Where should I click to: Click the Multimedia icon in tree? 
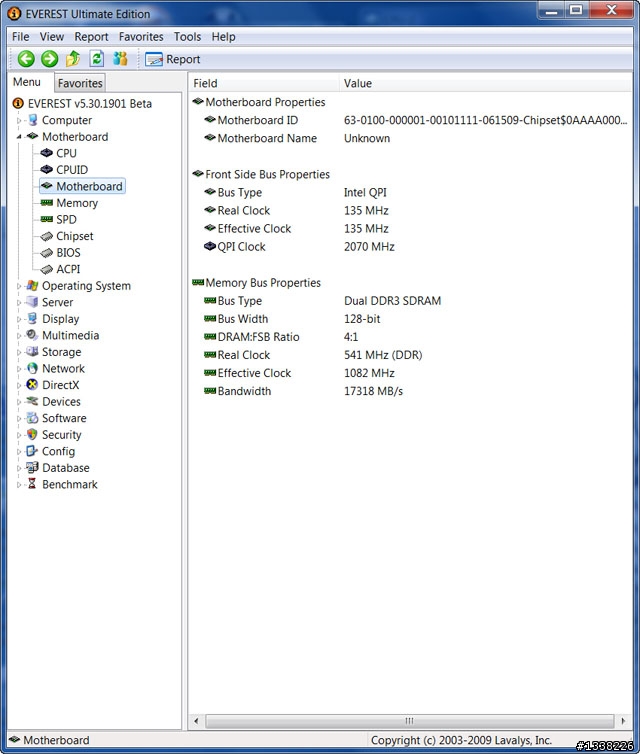click(32, 335)
